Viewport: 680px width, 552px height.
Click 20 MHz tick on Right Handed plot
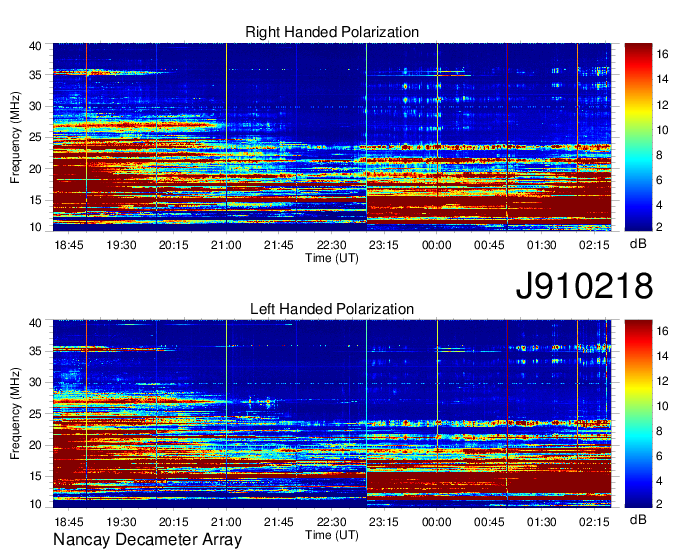pos(35,169)
